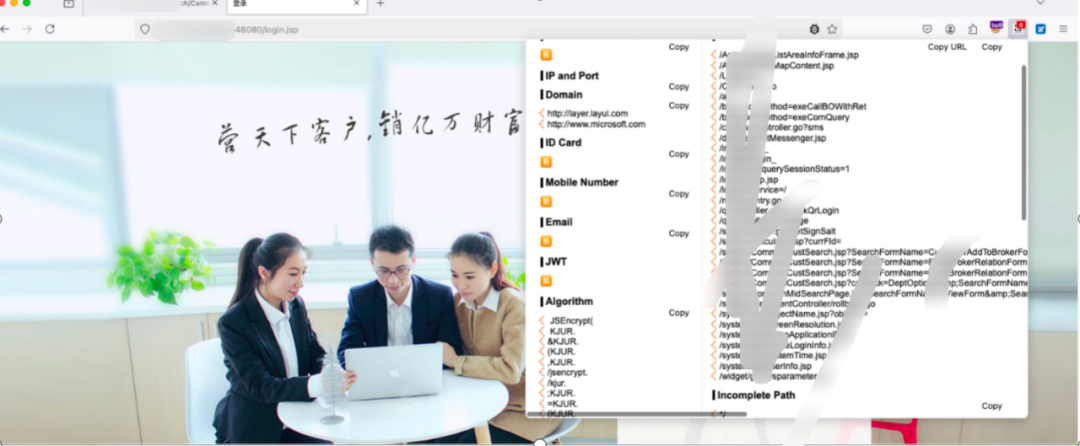Open a new tab with plus button
The height and width of the screenshot is (446, 1080).
(380, 3)
